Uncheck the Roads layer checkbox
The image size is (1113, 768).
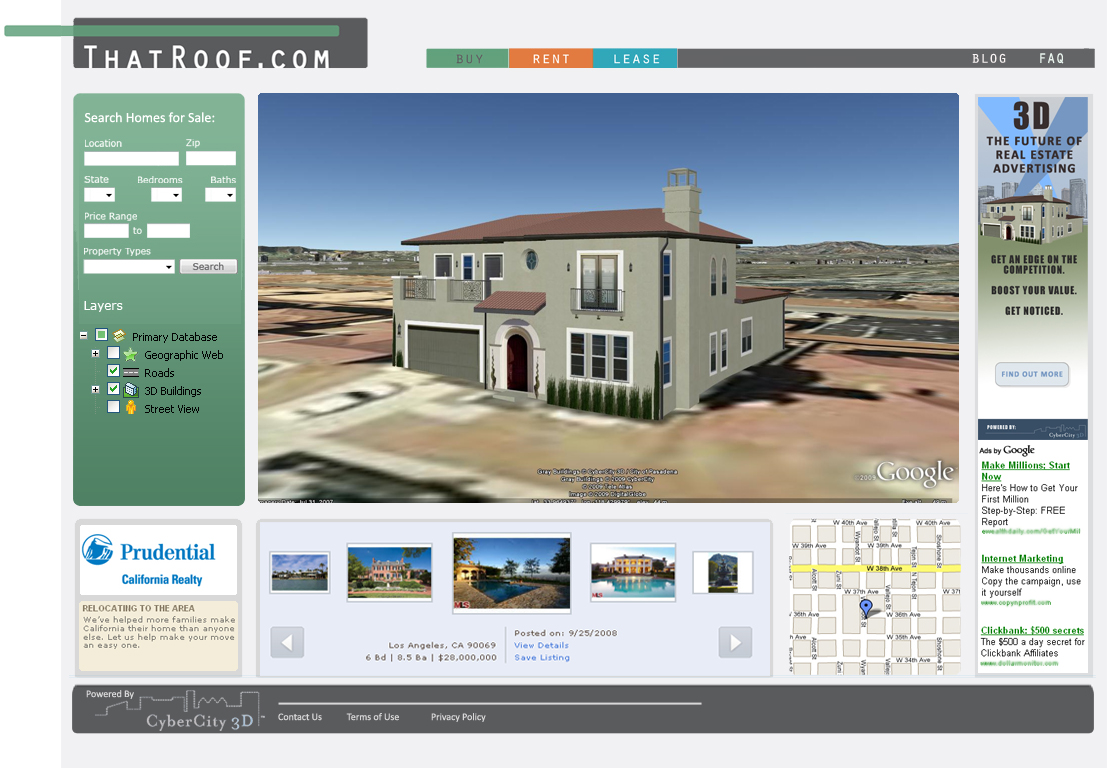(x=114, y=371)
